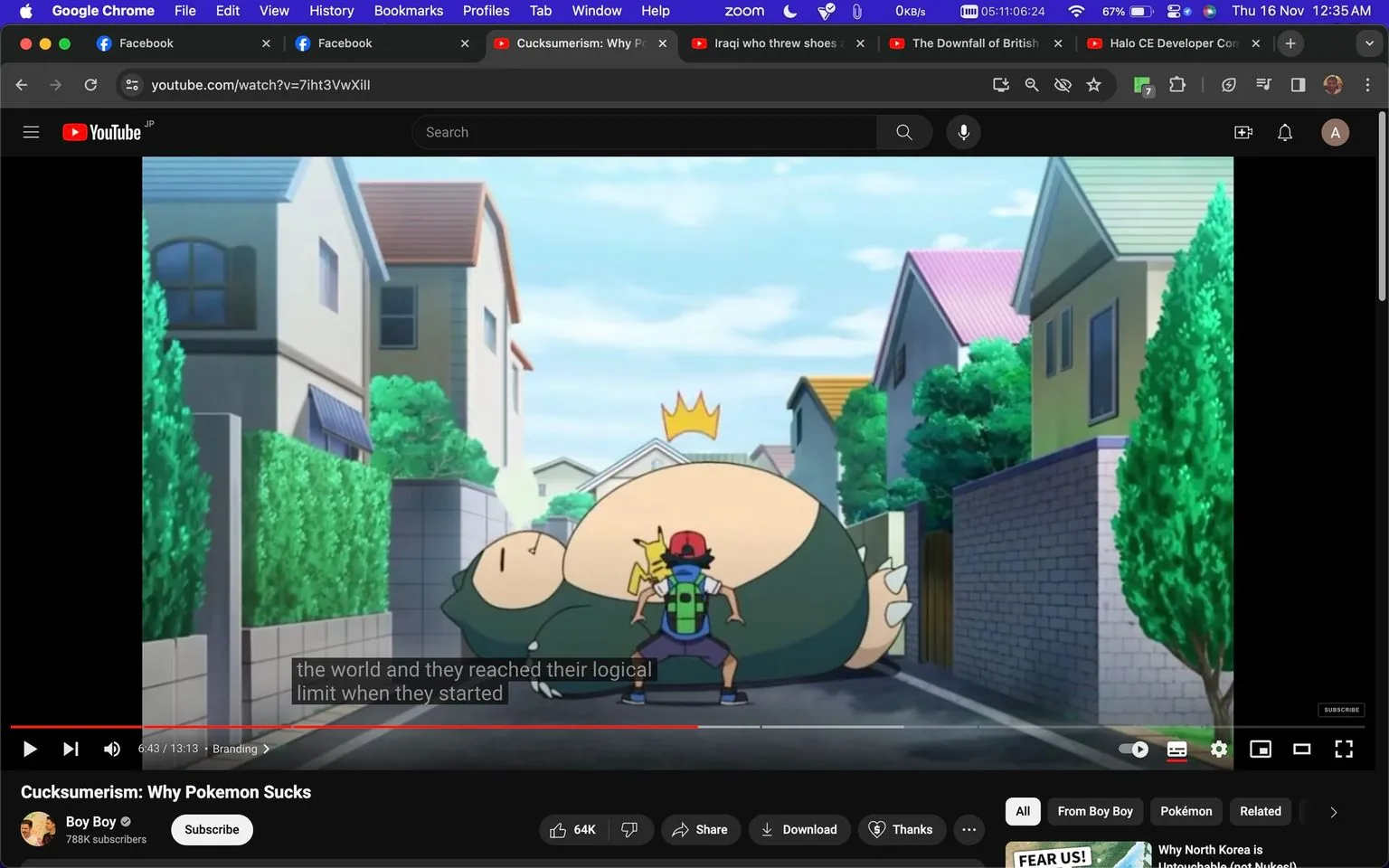Click the YouTube voice search microphone
This screenshot has width=1389, height=868.
963,132
